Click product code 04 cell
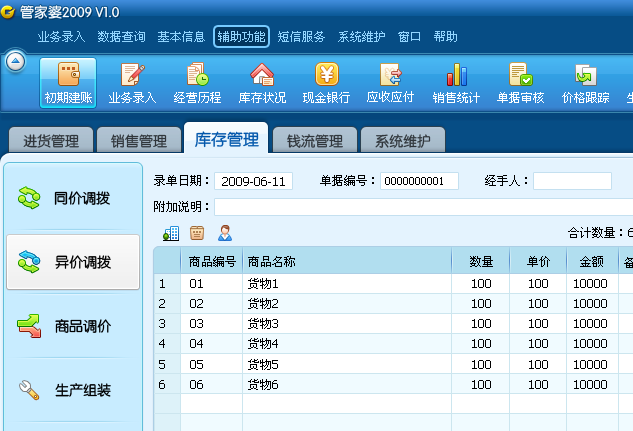Viewport: 633px width, 431px height. click(212, 344)
